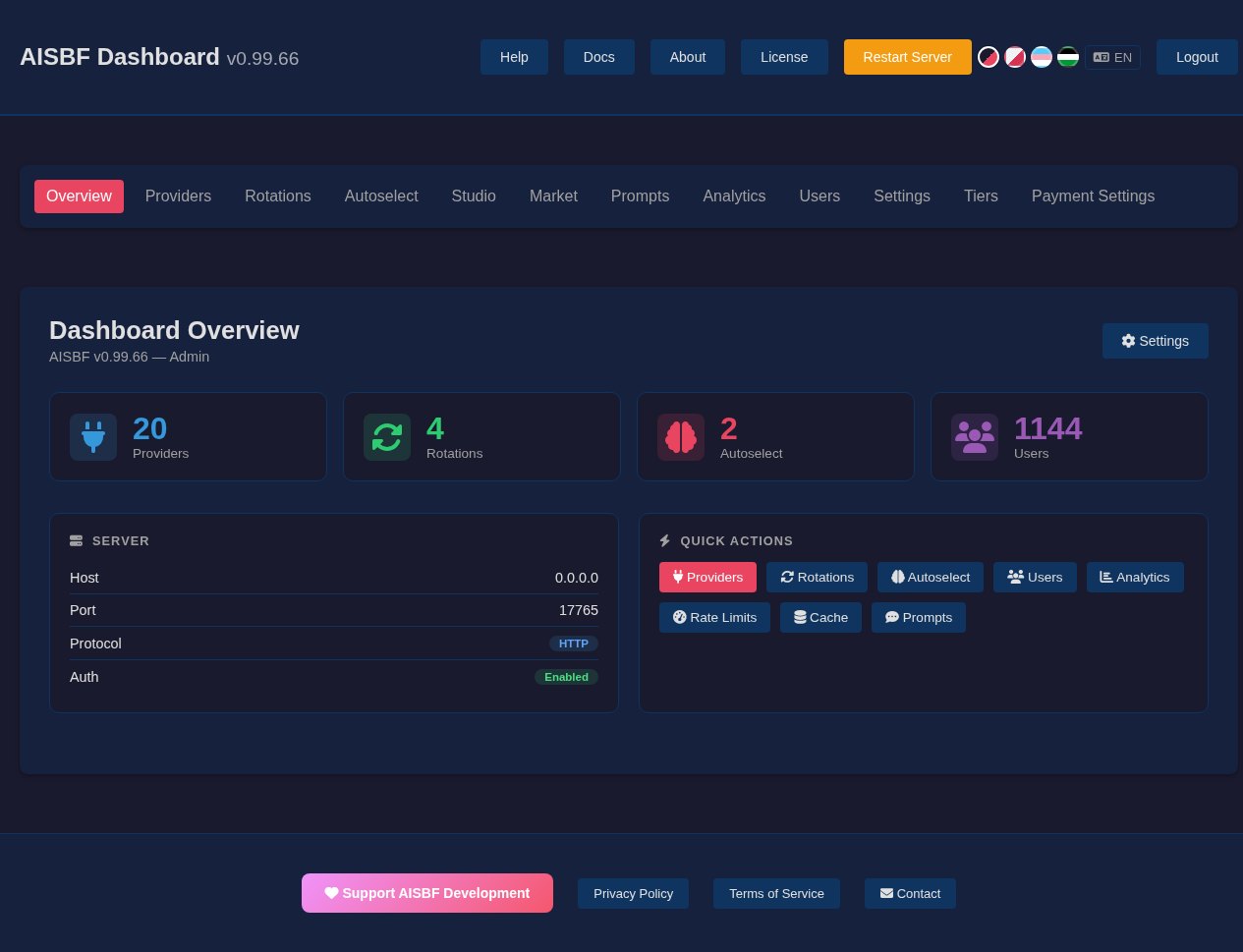Viewport: 1243px width, 952px height.
Task: Log out using the Logout button
Action: (x=1197, y=57)
